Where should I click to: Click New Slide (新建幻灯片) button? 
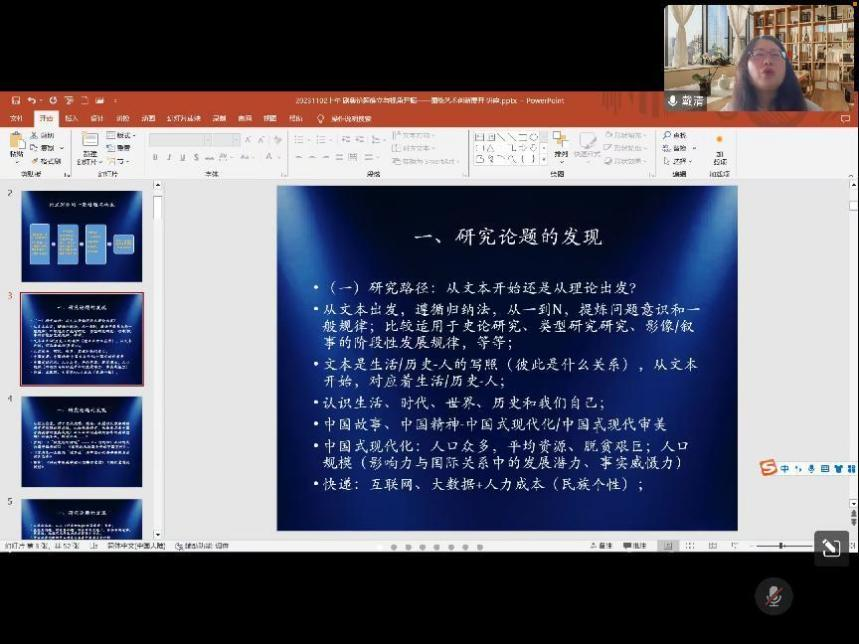pos(89,148)
